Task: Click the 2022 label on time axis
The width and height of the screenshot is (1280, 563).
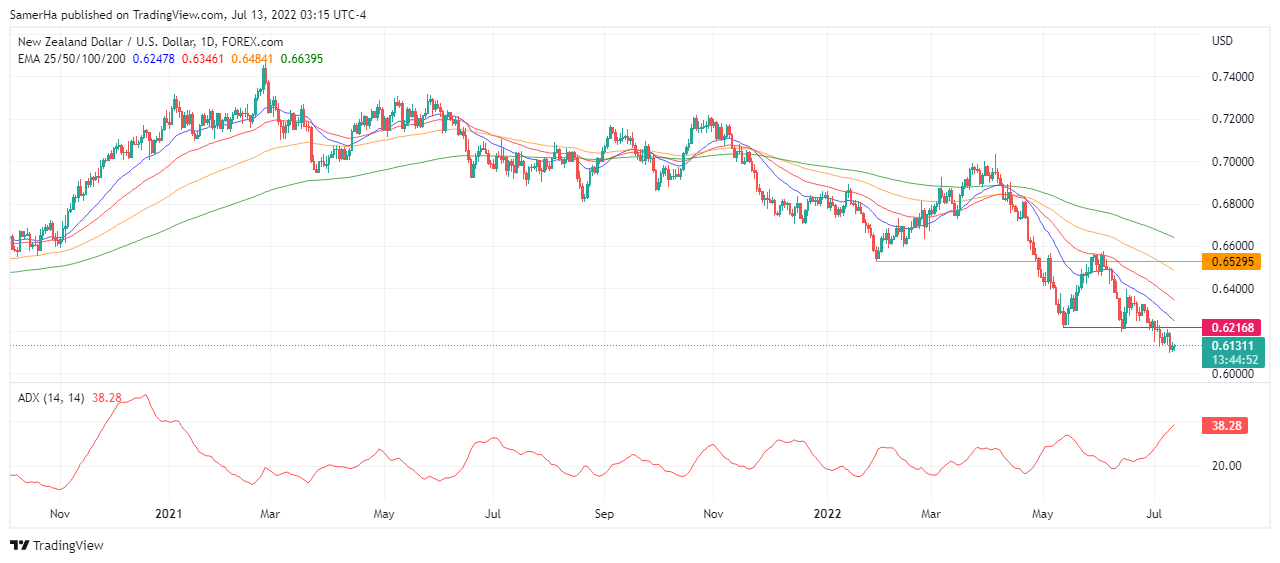Action: [826, 515]
